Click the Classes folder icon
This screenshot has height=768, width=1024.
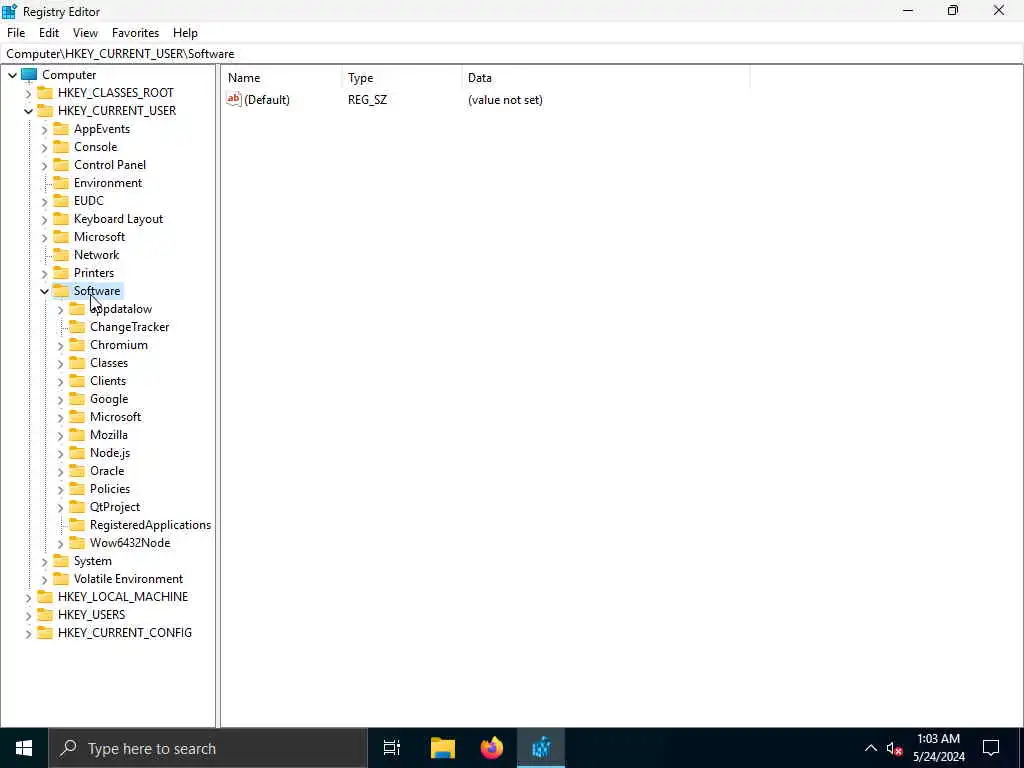pos(77,362)
